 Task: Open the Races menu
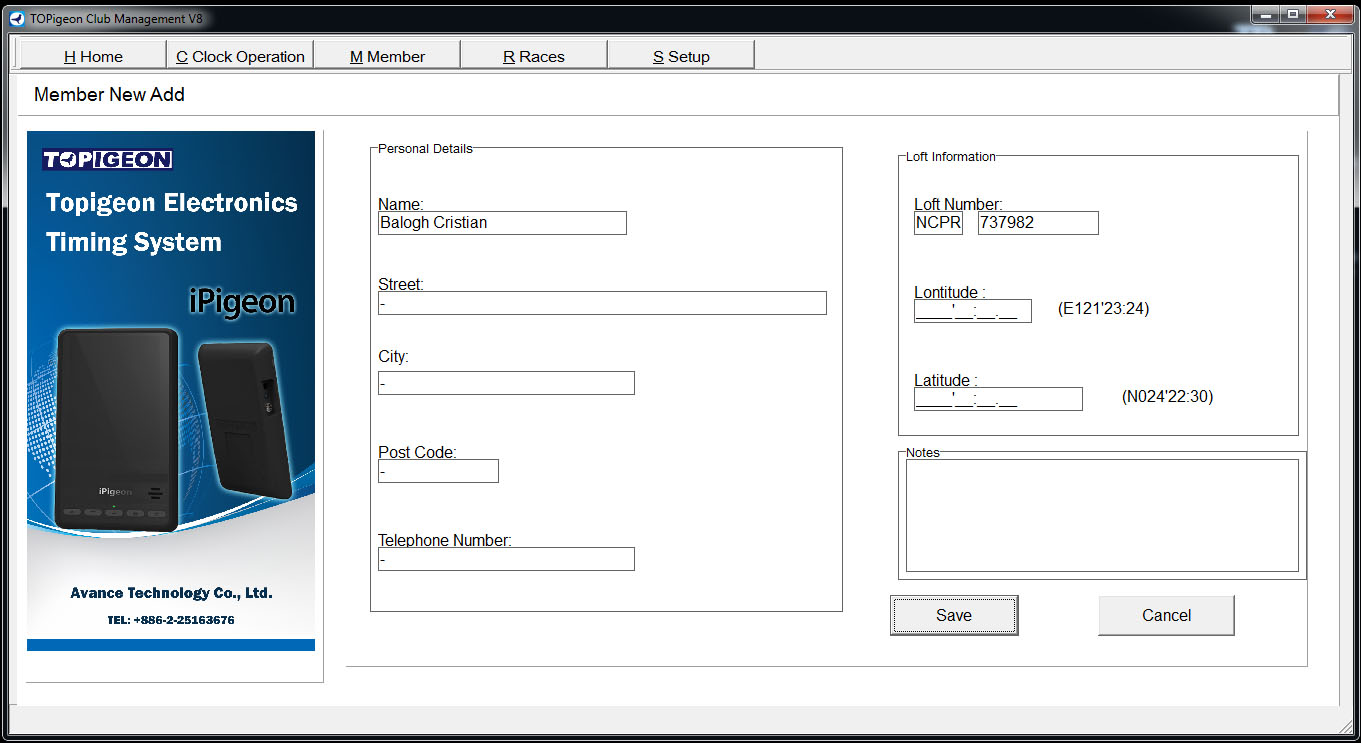(x=534, y=56)
